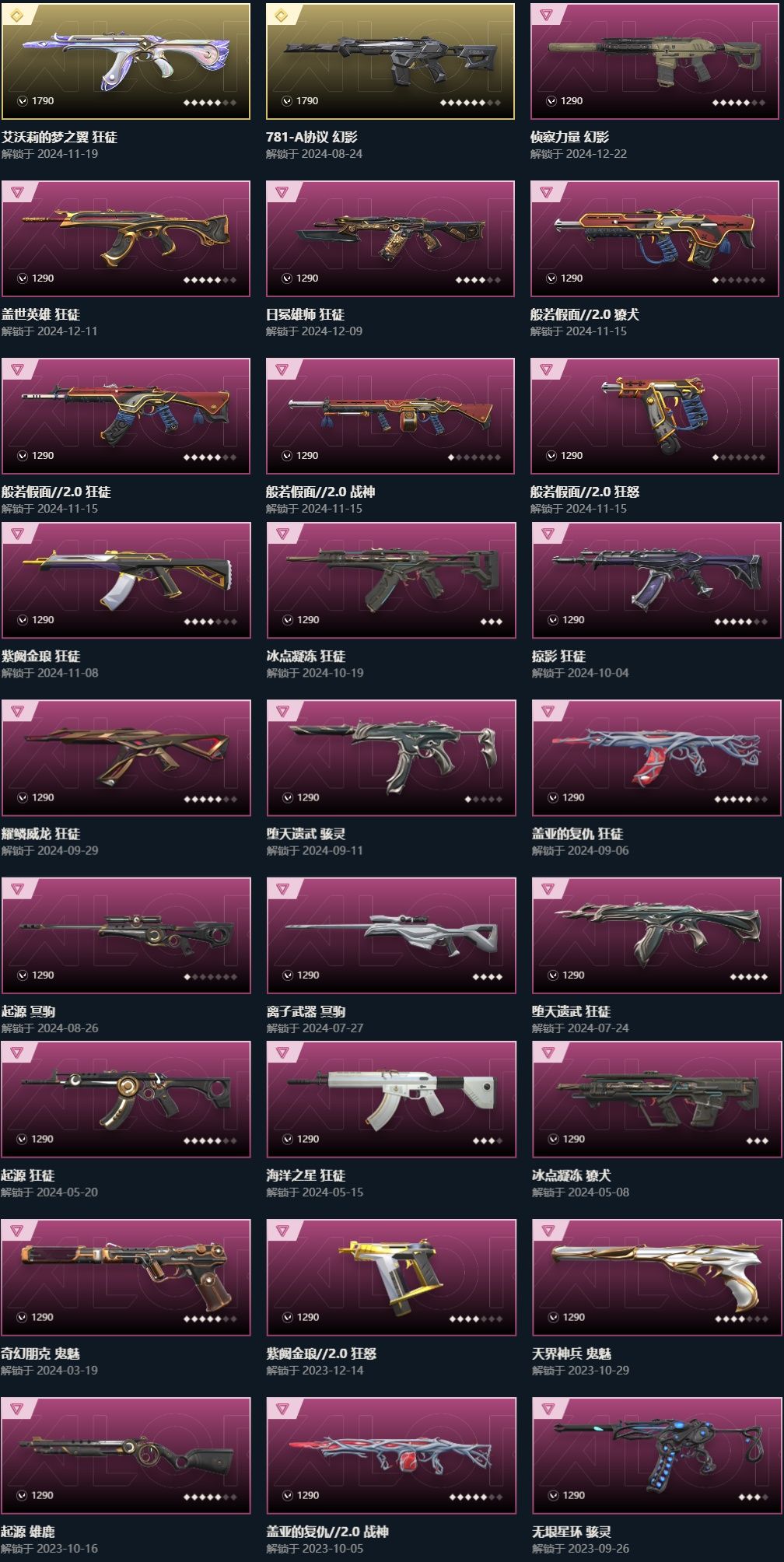784x1562 pixels.
Task: Click the upgrade dots on 起源 冥驹 card
Action: click(x=210, y=977)
